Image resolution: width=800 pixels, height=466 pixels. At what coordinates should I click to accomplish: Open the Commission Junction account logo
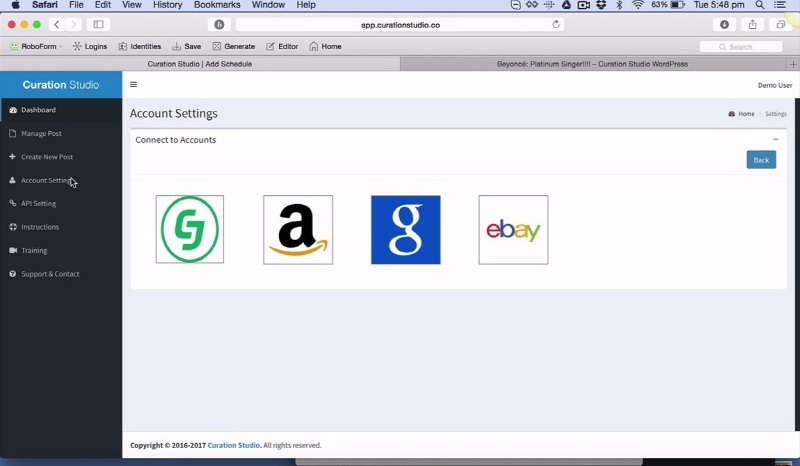point(190,229)
